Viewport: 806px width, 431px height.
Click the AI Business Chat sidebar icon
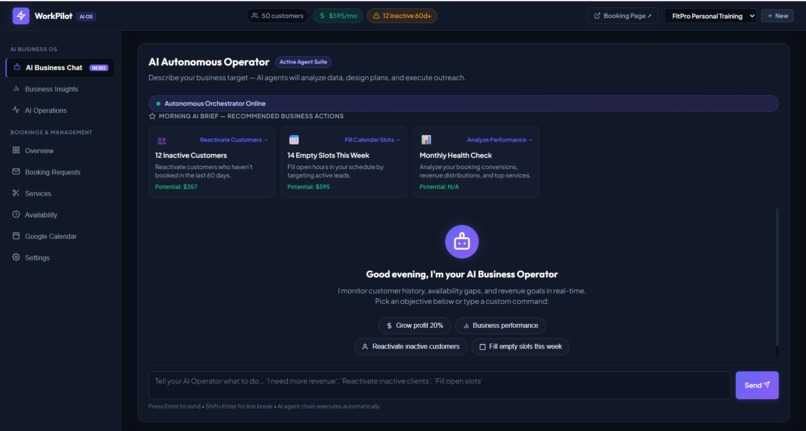(16, 67)
